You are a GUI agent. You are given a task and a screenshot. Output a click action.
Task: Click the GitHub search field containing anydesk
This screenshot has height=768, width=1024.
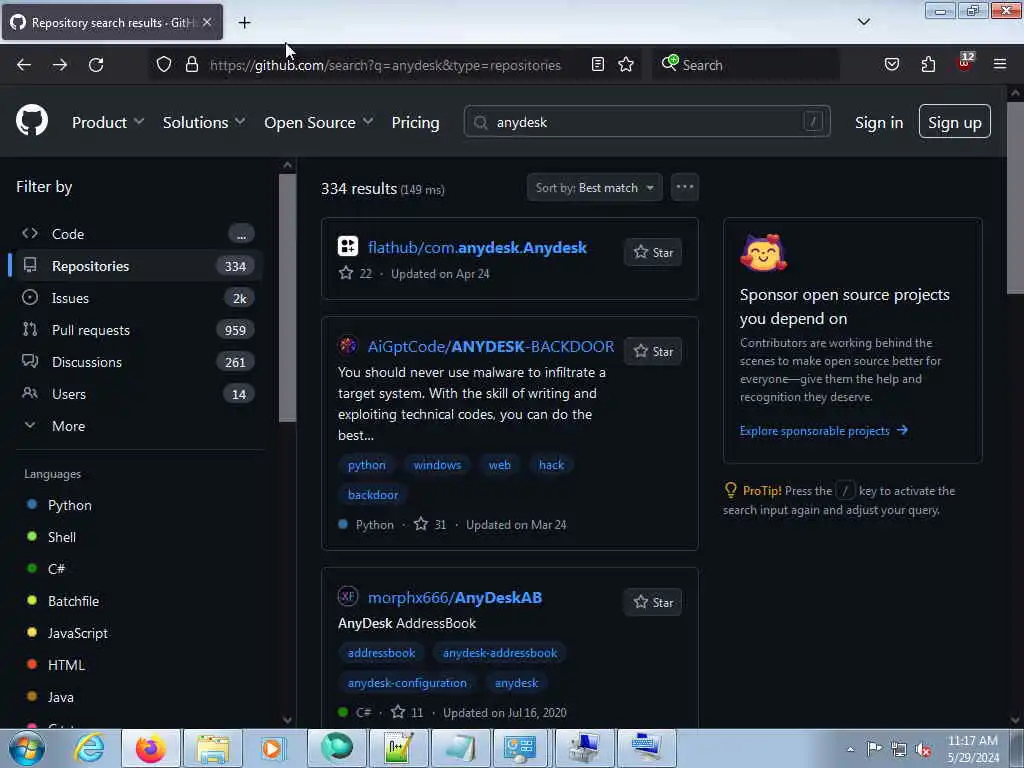pos(647,121)
